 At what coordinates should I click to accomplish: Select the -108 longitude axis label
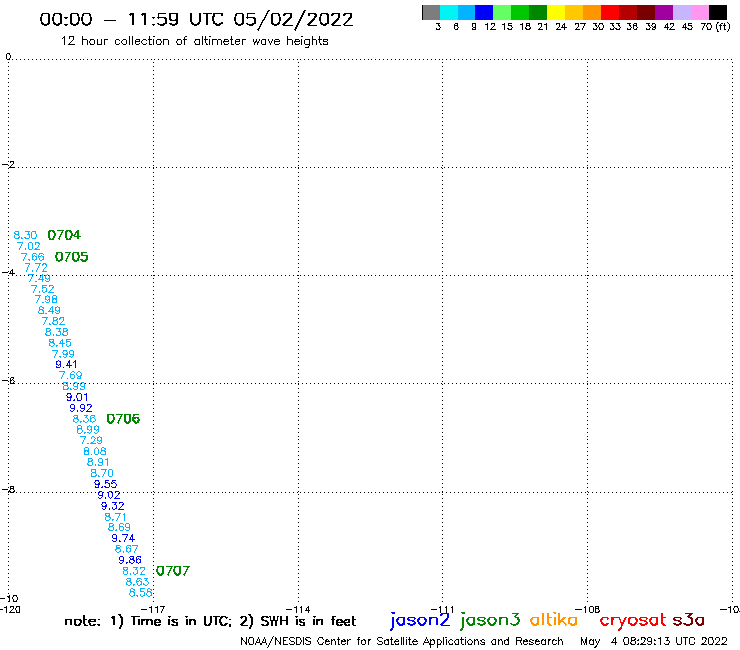[x=588, y=610]
